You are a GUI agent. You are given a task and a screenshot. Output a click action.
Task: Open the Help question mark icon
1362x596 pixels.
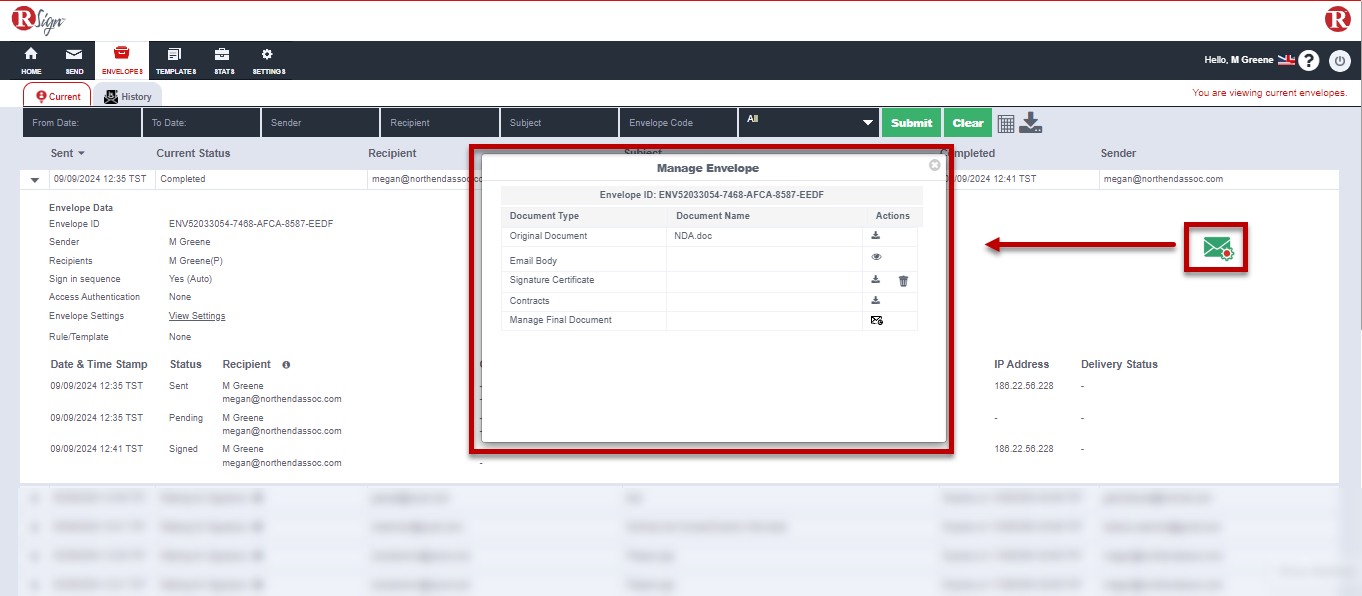[x=1309, y=61]
